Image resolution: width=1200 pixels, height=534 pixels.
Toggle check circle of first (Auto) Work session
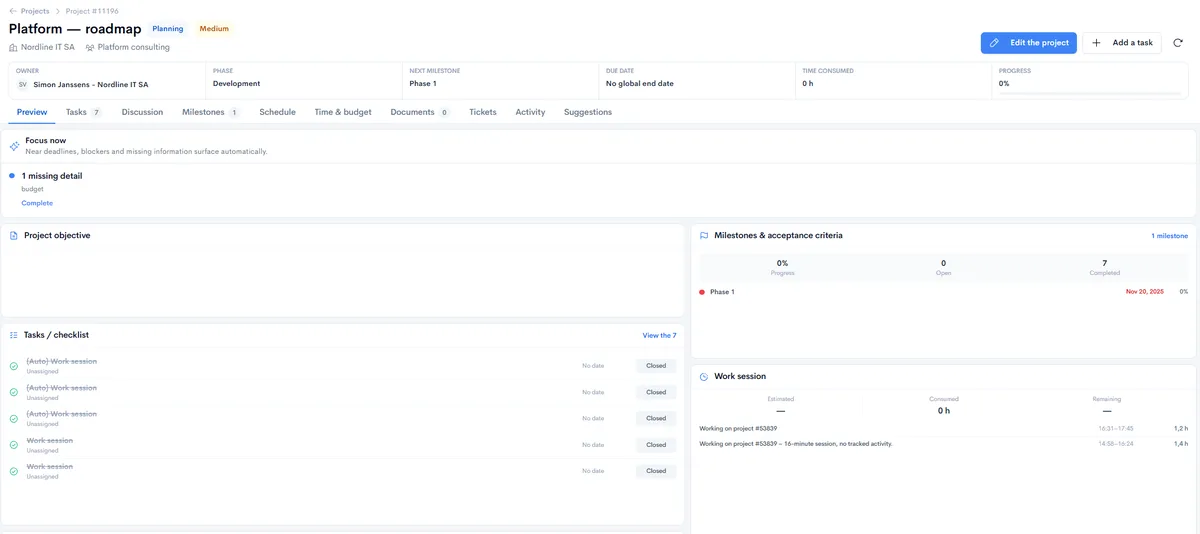click(14, 366)
